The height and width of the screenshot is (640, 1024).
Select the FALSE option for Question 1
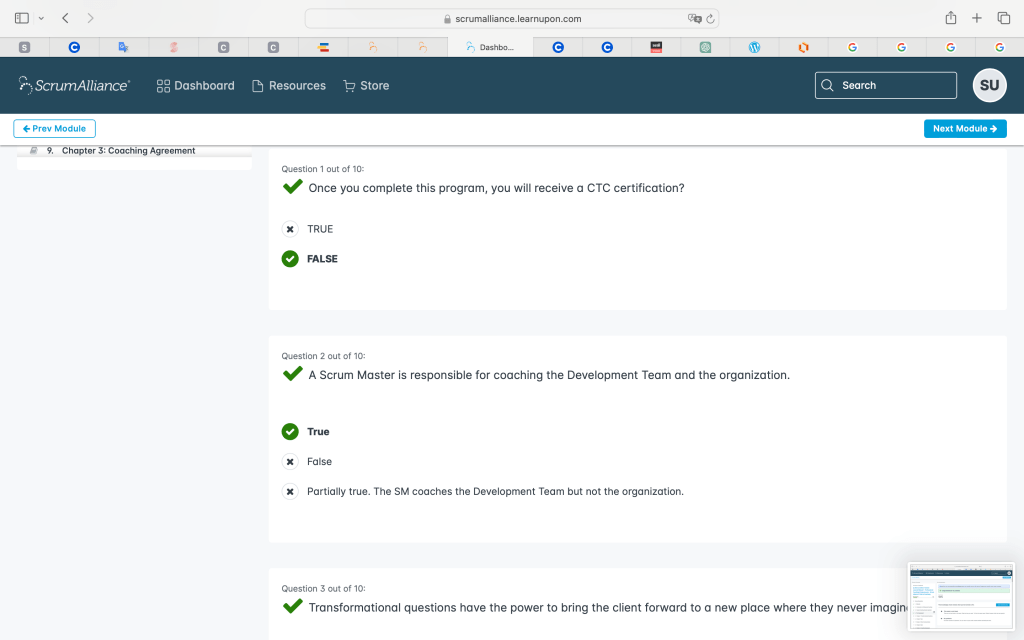tap(290, 259)
